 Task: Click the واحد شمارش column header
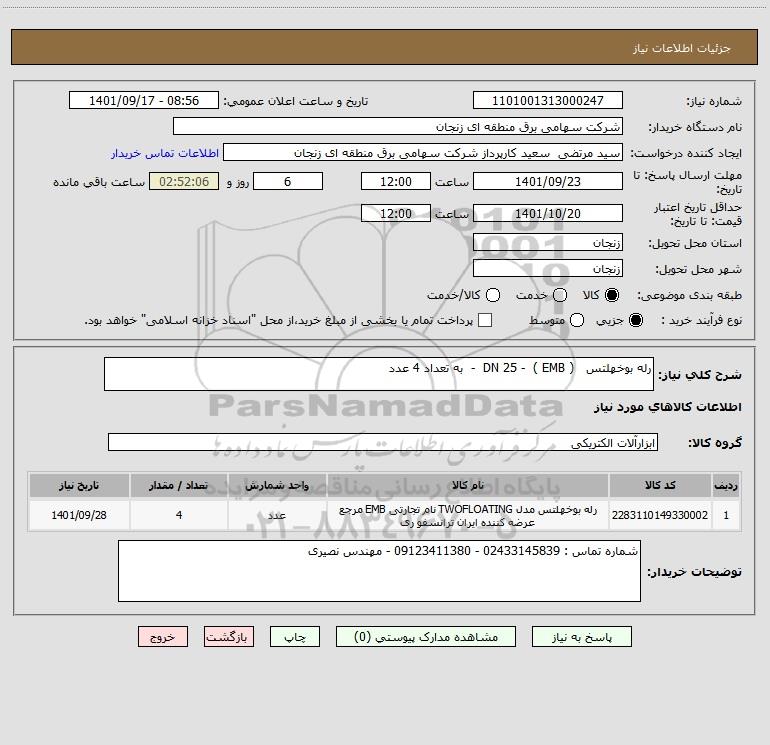(277, 486)
